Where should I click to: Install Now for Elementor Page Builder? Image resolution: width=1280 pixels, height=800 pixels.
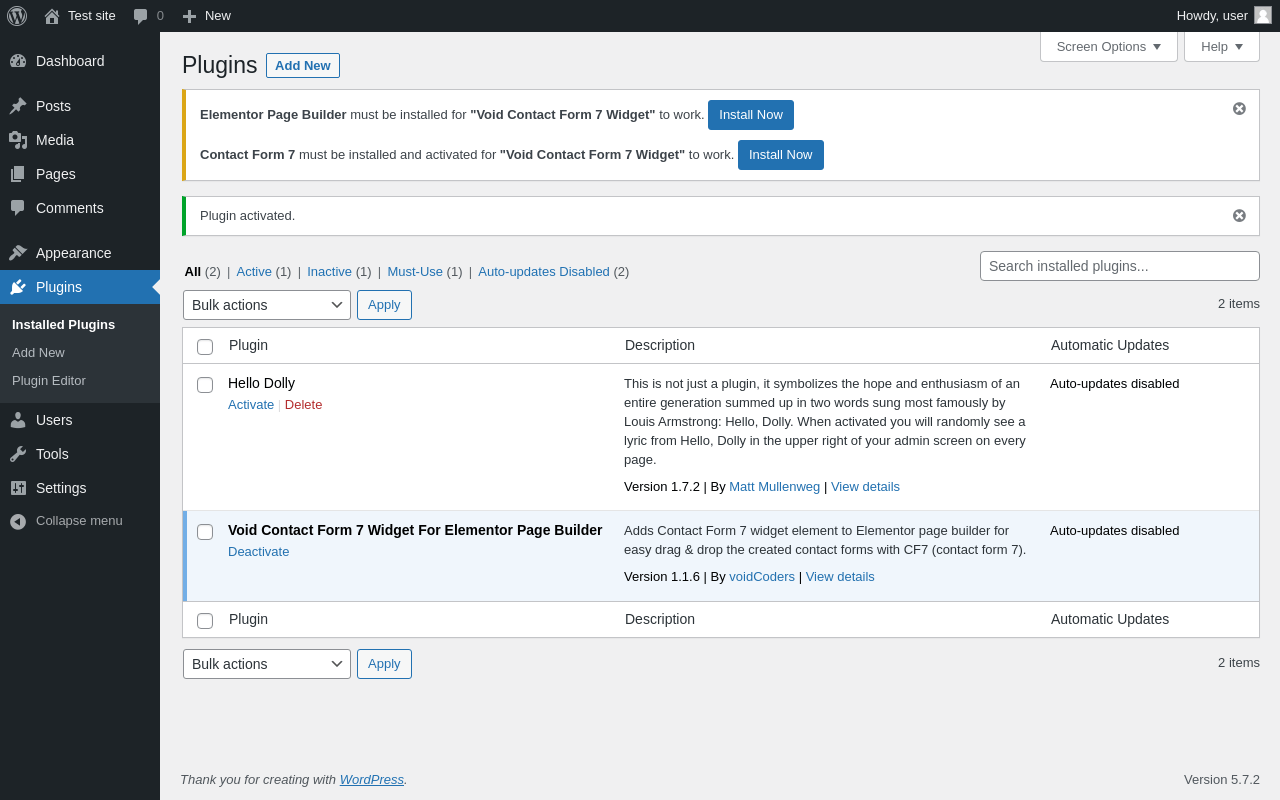pyautogui.click(x=751, y=115)
